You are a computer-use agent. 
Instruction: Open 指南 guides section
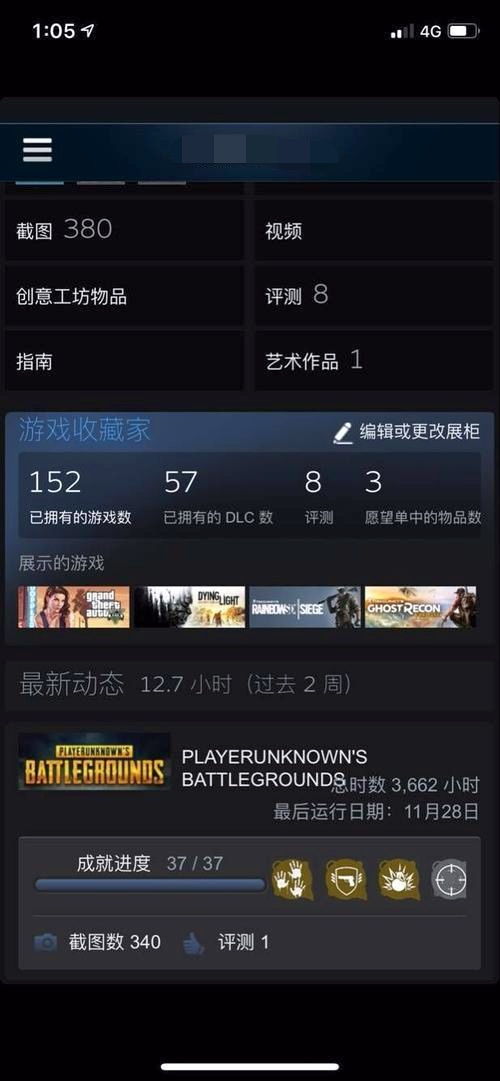tap(124, 361)
